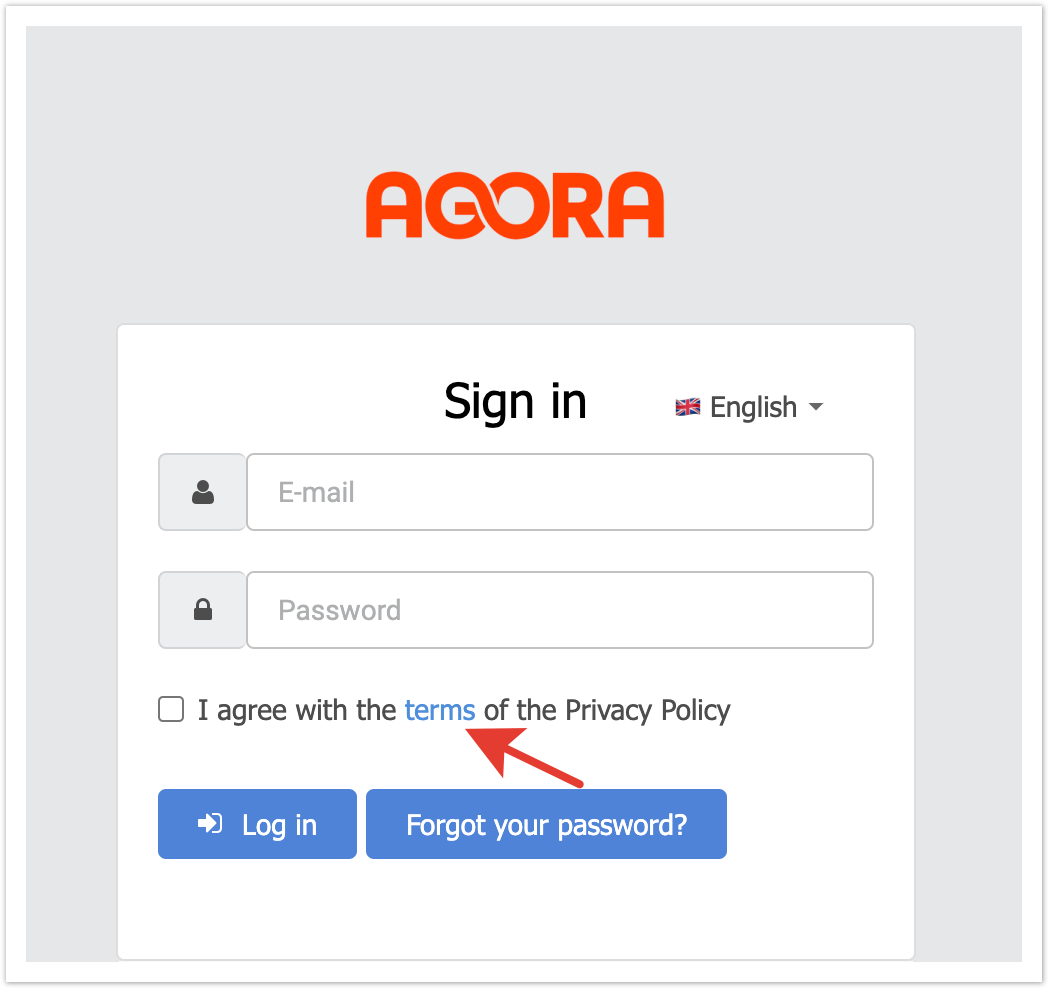The height and width of the screenshot is (988, 1048).
Task: Click the UK flag icon
Action: tap(687, 407)
